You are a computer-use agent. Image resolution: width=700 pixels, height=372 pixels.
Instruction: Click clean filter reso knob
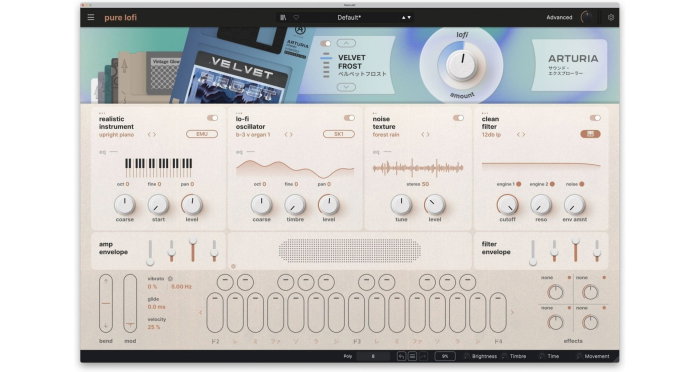click(x=541, y=205)
